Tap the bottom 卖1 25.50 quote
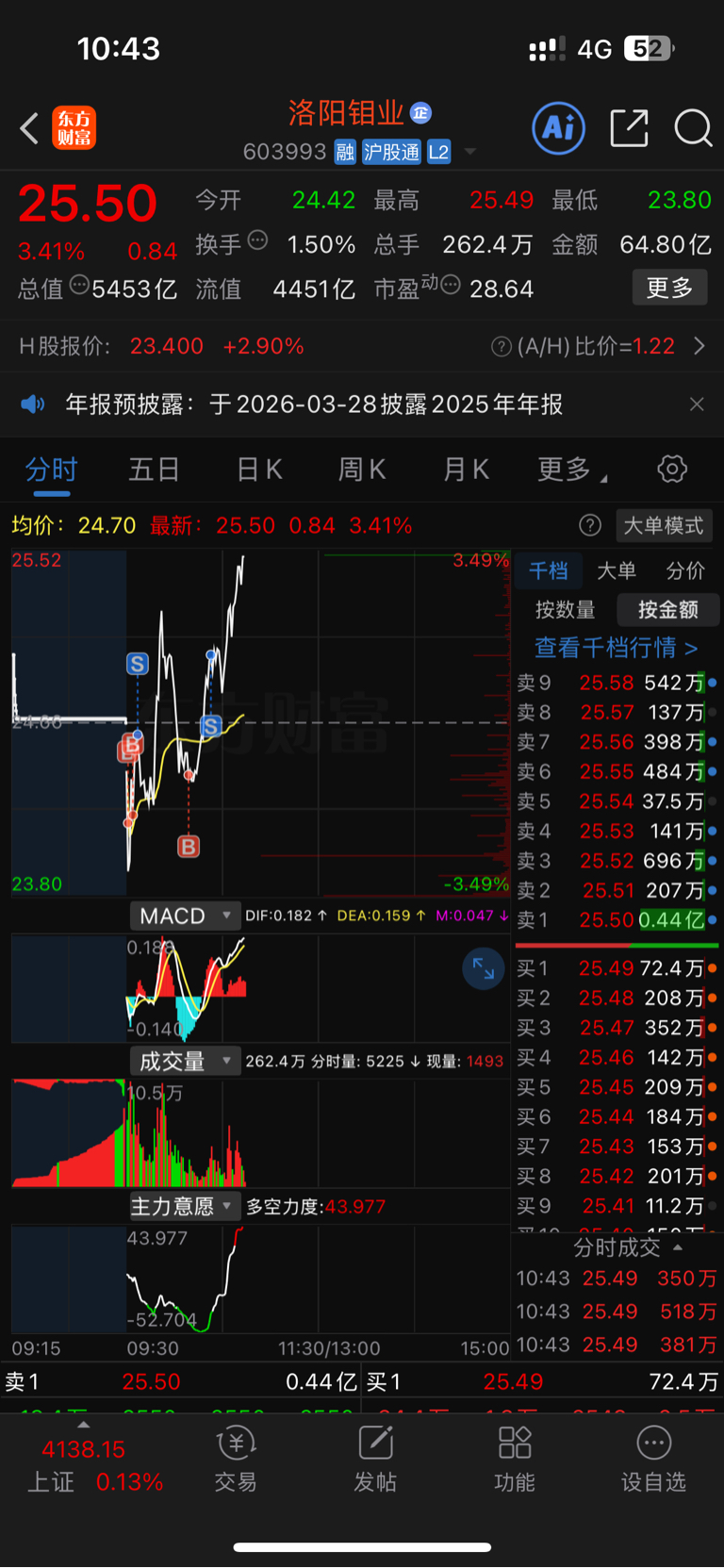This screenshot has width=724, height=1568. 181,1382
